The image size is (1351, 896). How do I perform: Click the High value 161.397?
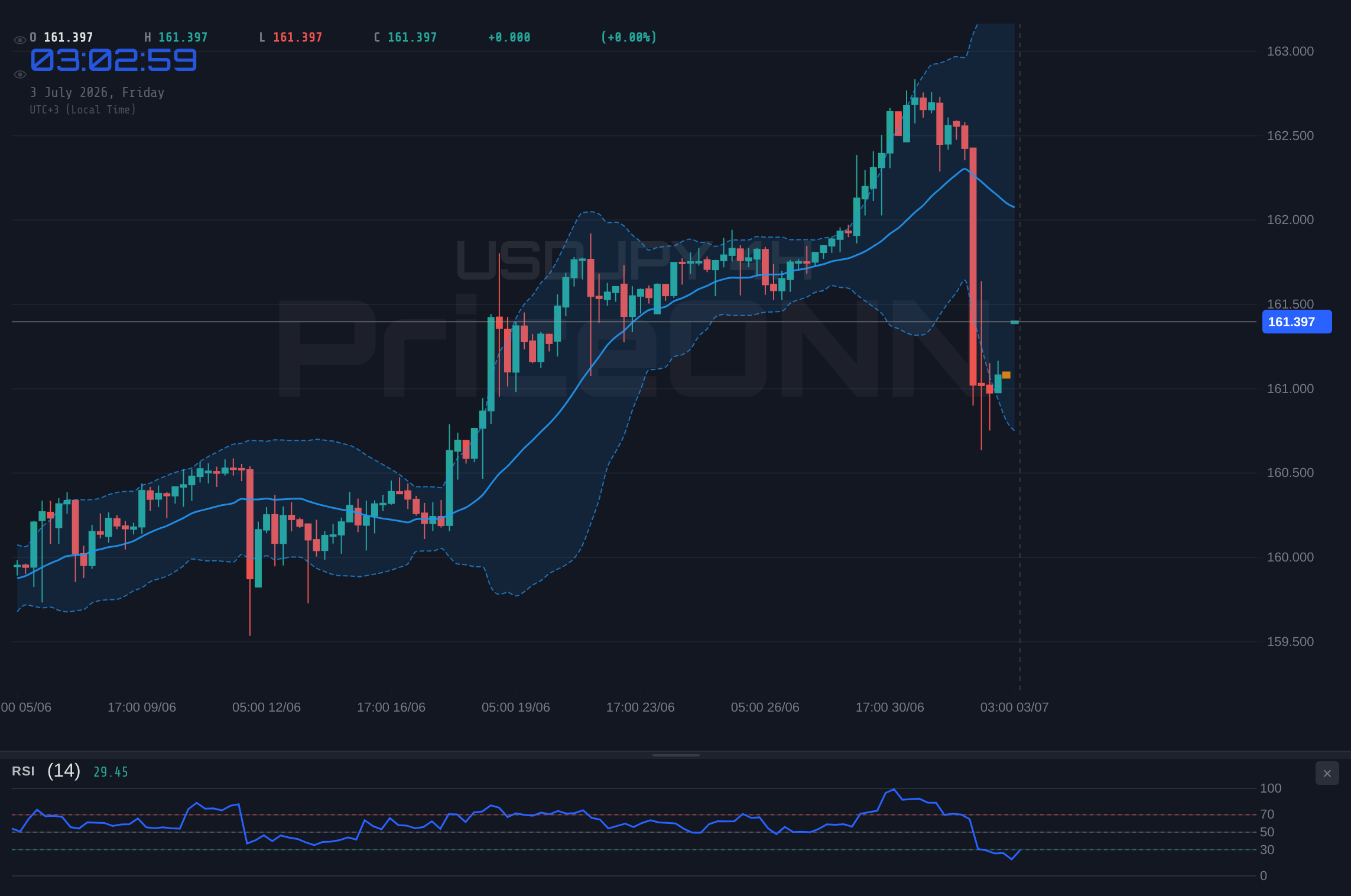[183, 37]
